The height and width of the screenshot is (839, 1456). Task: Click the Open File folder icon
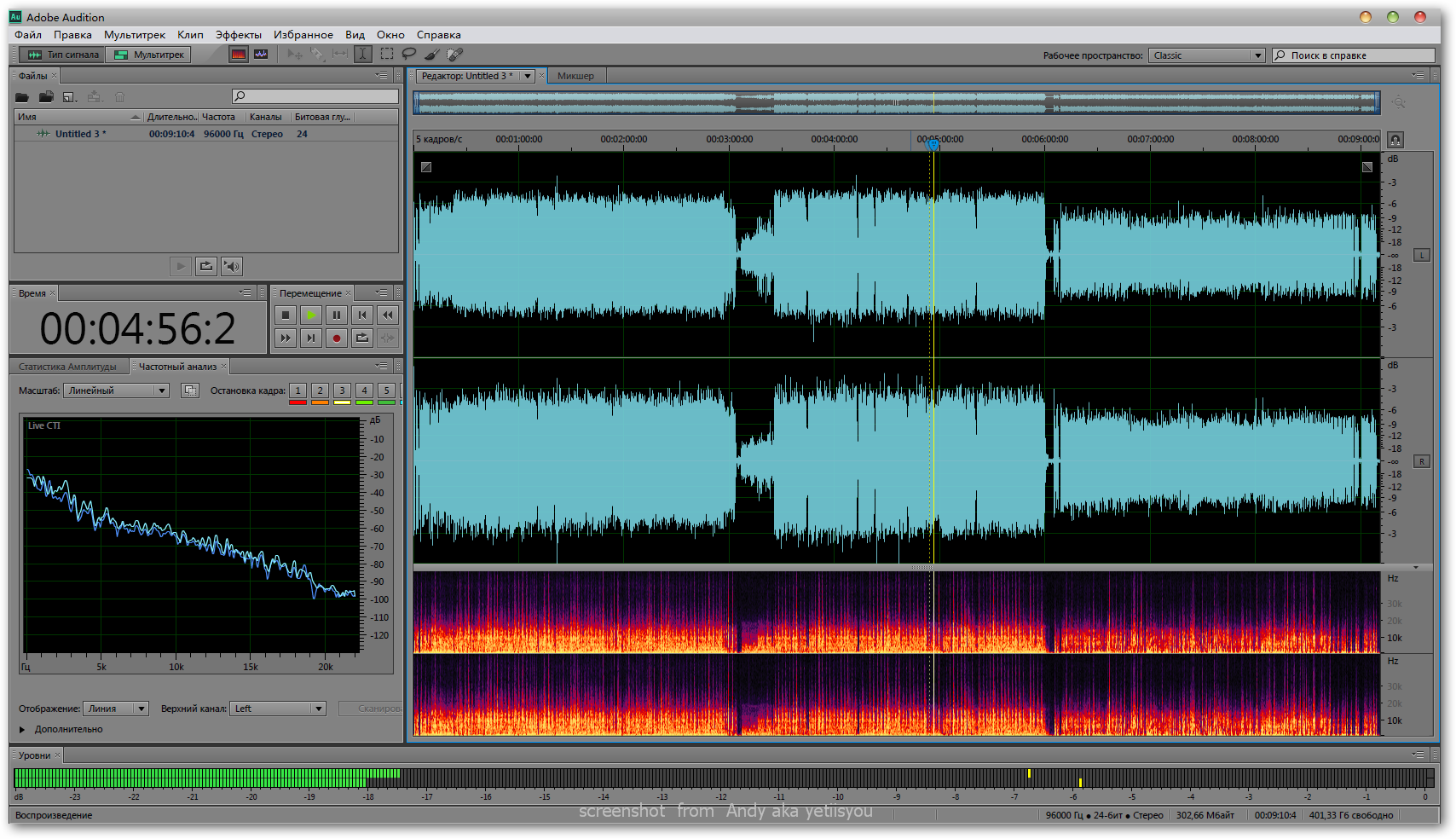pos(22,97)
